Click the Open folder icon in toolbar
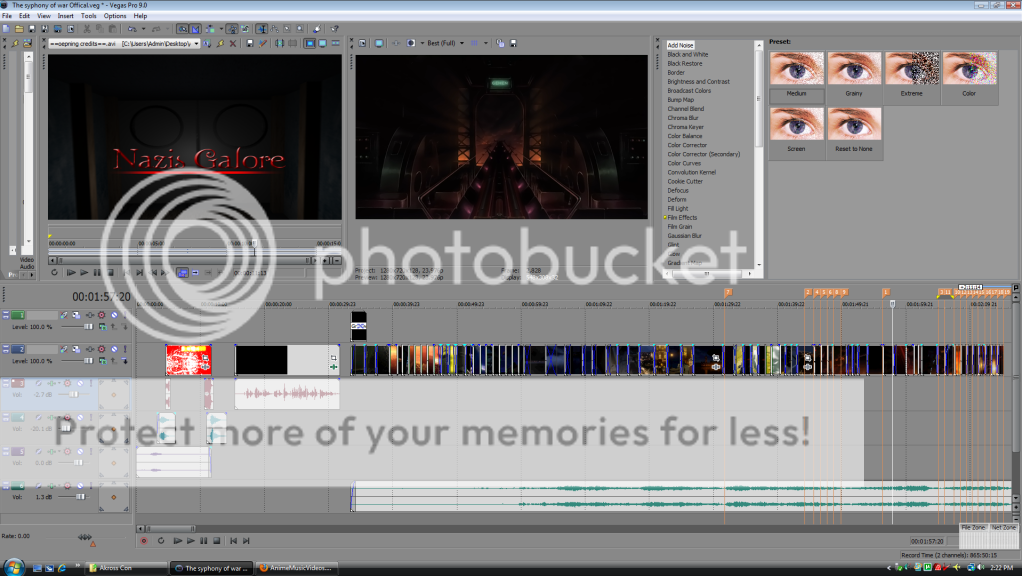This screenshot has width=1022, height=576. [19, 29]
